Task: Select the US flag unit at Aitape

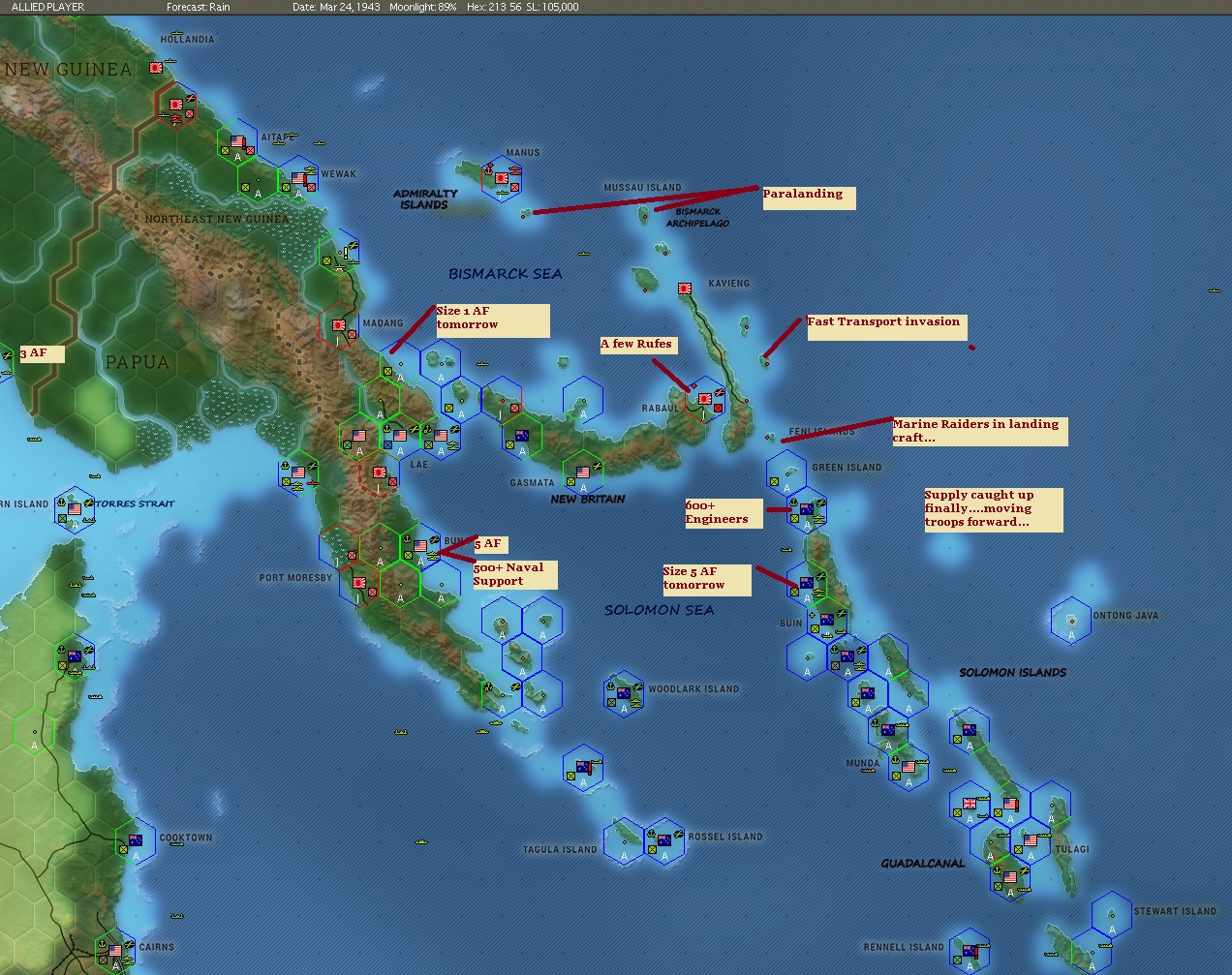Action: 237,142
